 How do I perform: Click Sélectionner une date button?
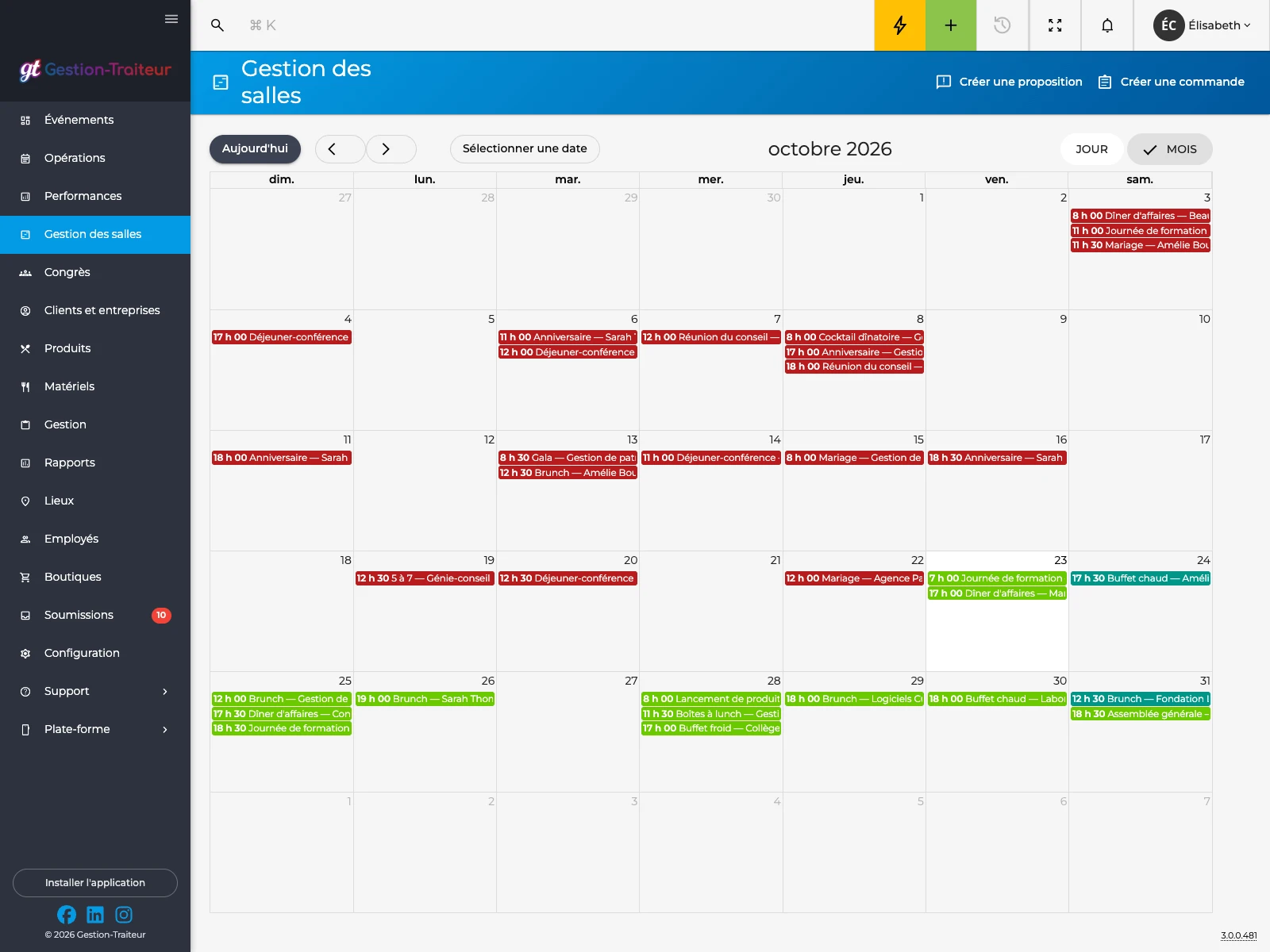525,149
